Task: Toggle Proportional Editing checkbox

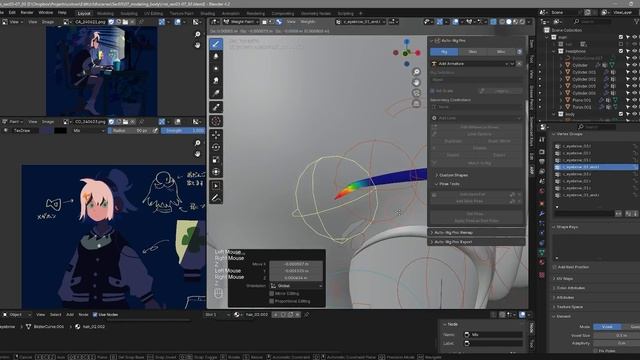Action: coord(272,301)
